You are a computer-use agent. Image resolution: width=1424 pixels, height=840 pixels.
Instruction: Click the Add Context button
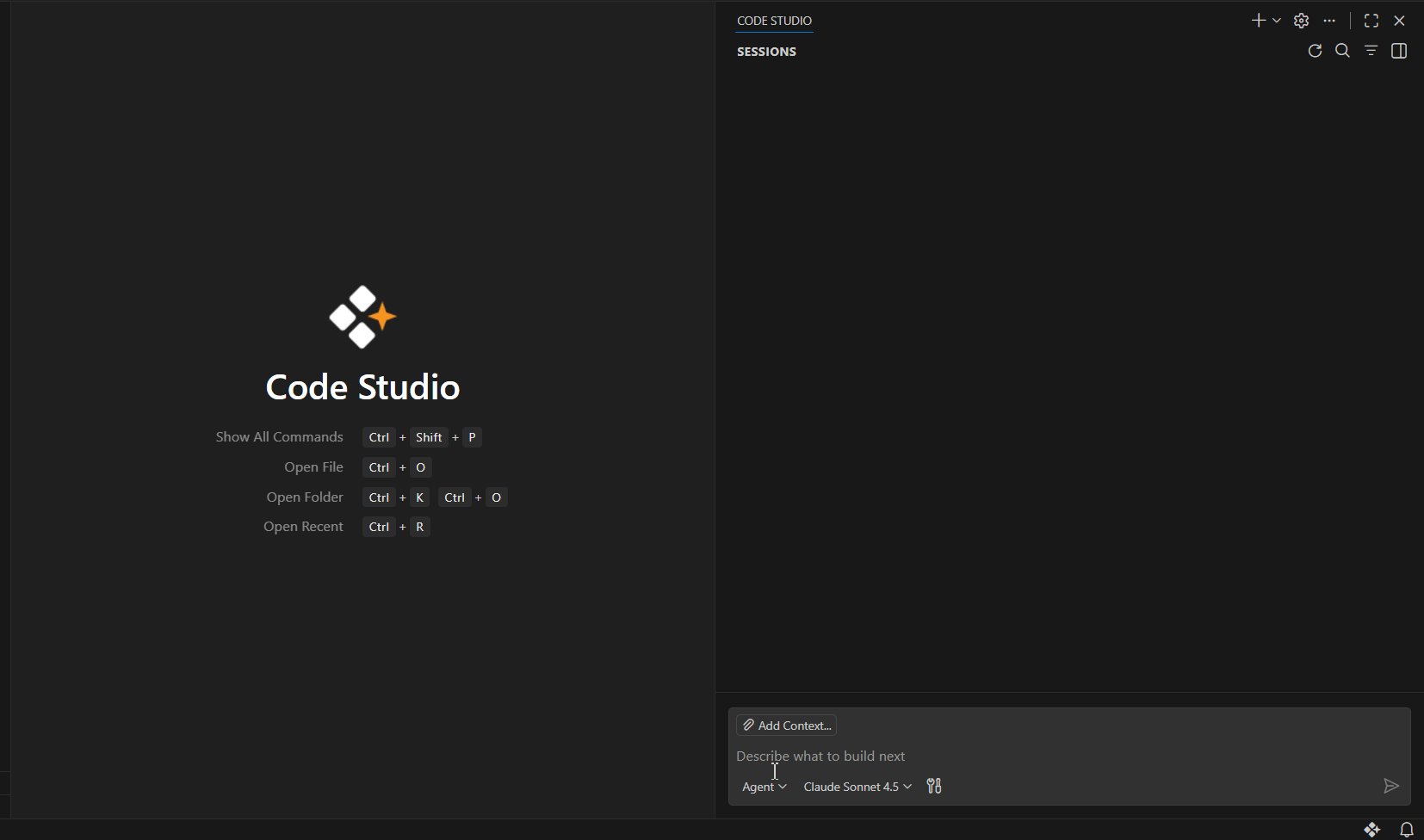pos(787,726)
